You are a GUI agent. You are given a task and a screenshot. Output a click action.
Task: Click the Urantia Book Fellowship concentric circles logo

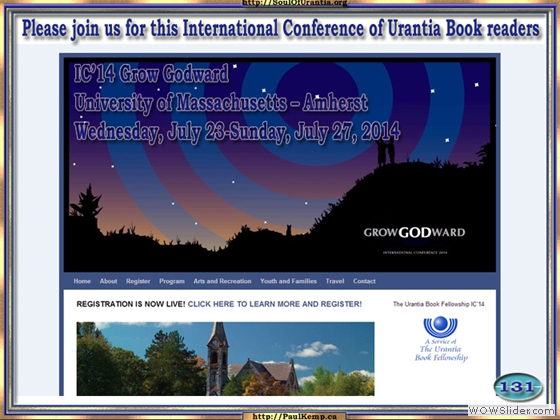pos(440,326)
